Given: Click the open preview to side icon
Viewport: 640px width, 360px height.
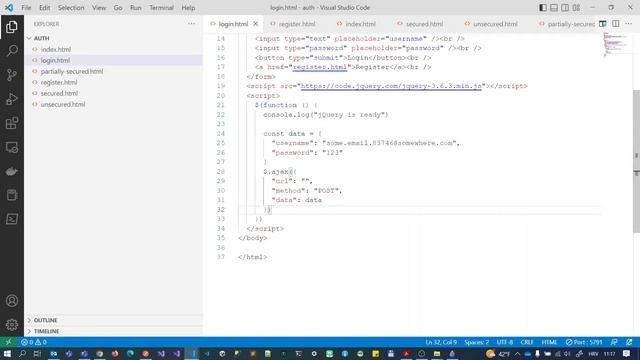Looking at the screenshot, I should click(602, 24).
